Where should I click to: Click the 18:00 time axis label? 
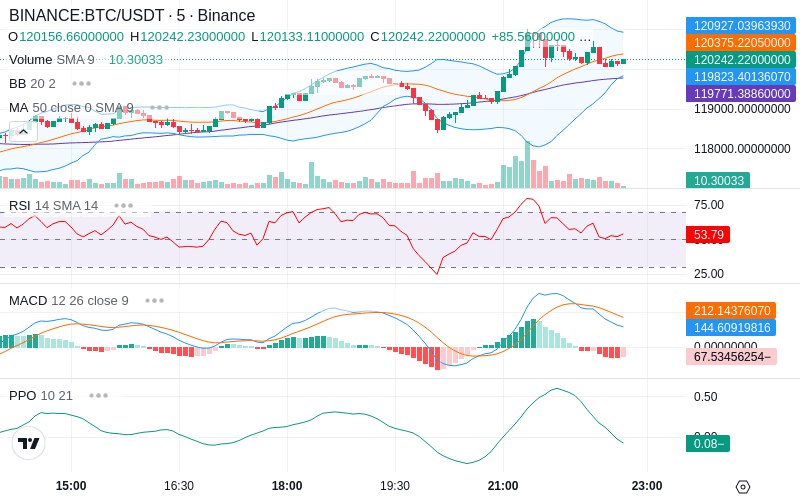287,486
